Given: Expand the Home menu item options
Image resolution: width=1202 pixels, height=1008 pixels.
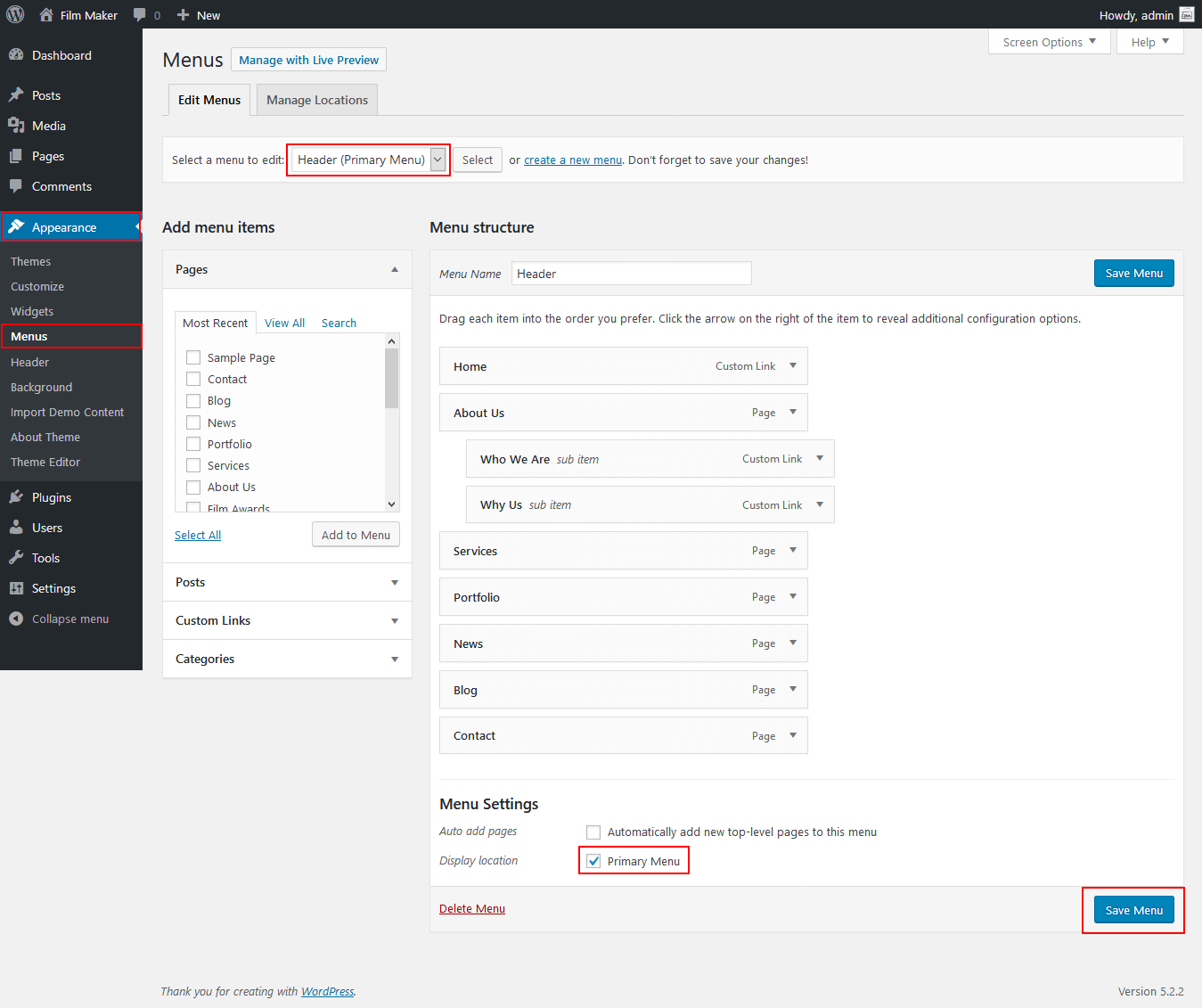Looking at the screenshot, I should coord(793,365).
